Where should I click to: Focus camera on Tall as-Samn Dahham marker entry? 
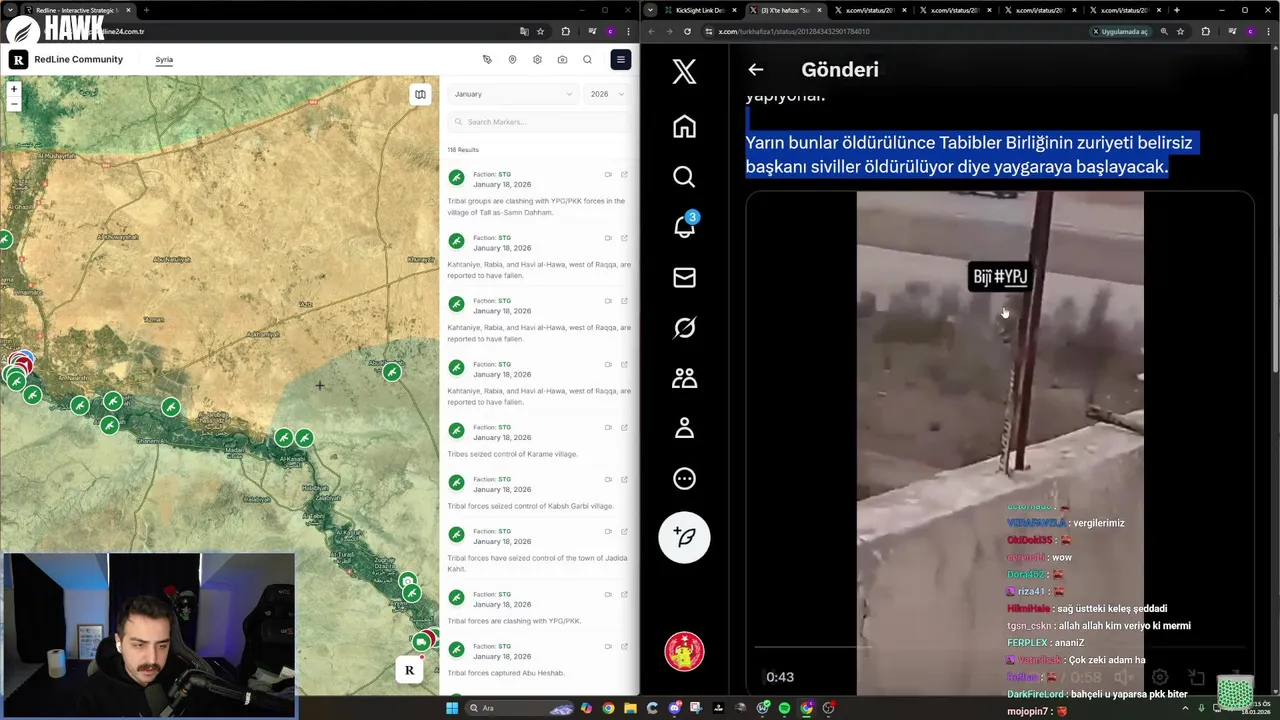click(x=608, y=174)
